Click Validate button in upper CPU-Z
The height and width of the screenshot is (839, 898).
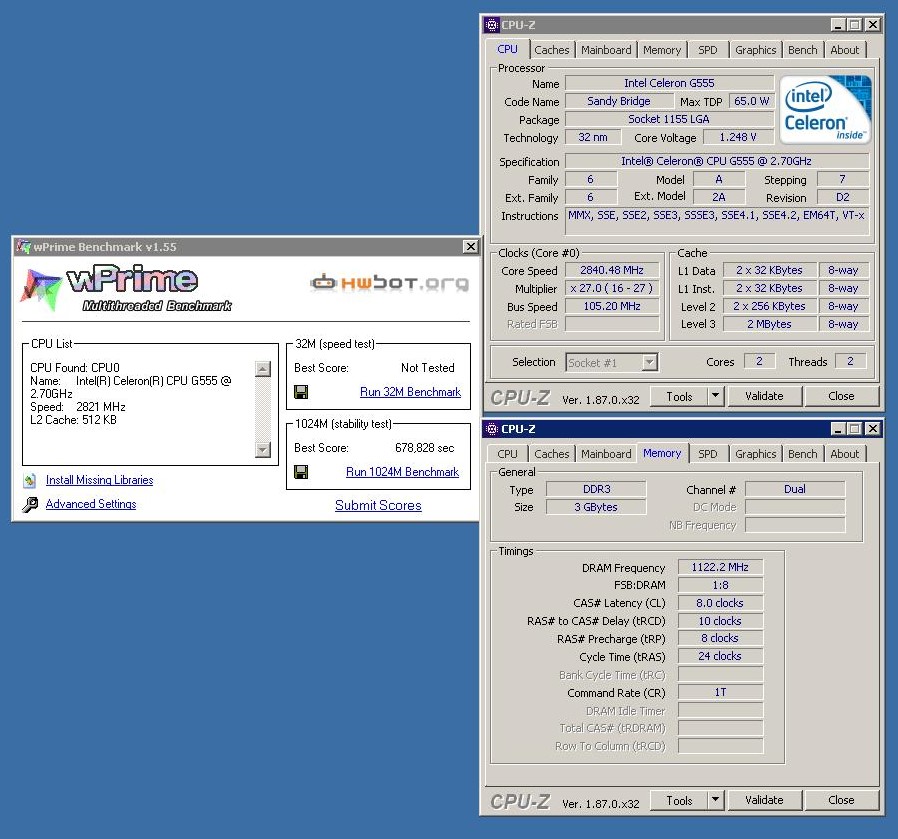765,396
